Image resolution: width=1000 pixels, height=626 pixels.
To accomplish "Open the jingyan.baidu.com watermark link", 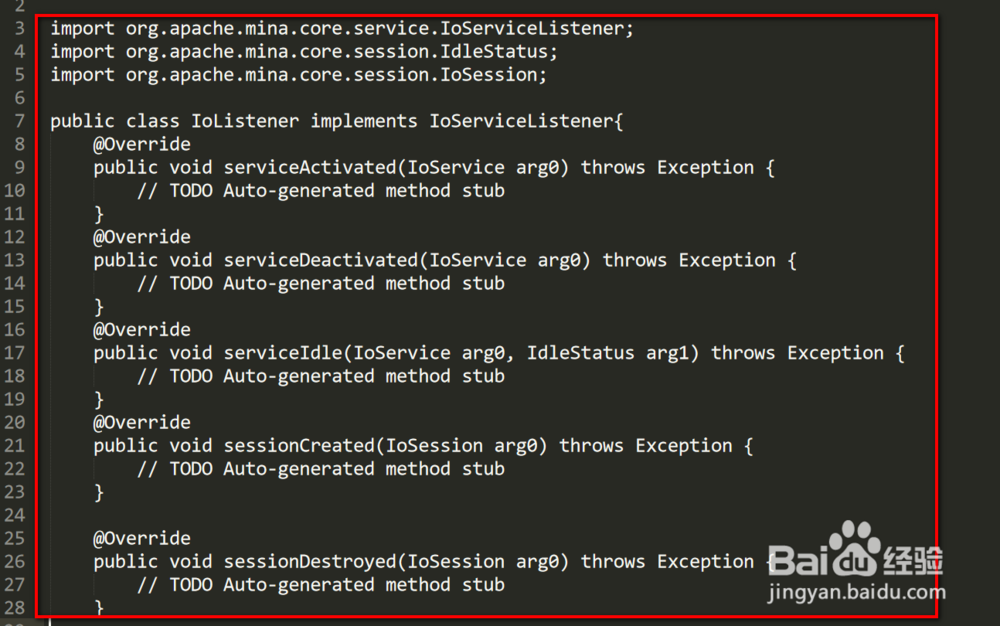I will (x=857, y=592).
